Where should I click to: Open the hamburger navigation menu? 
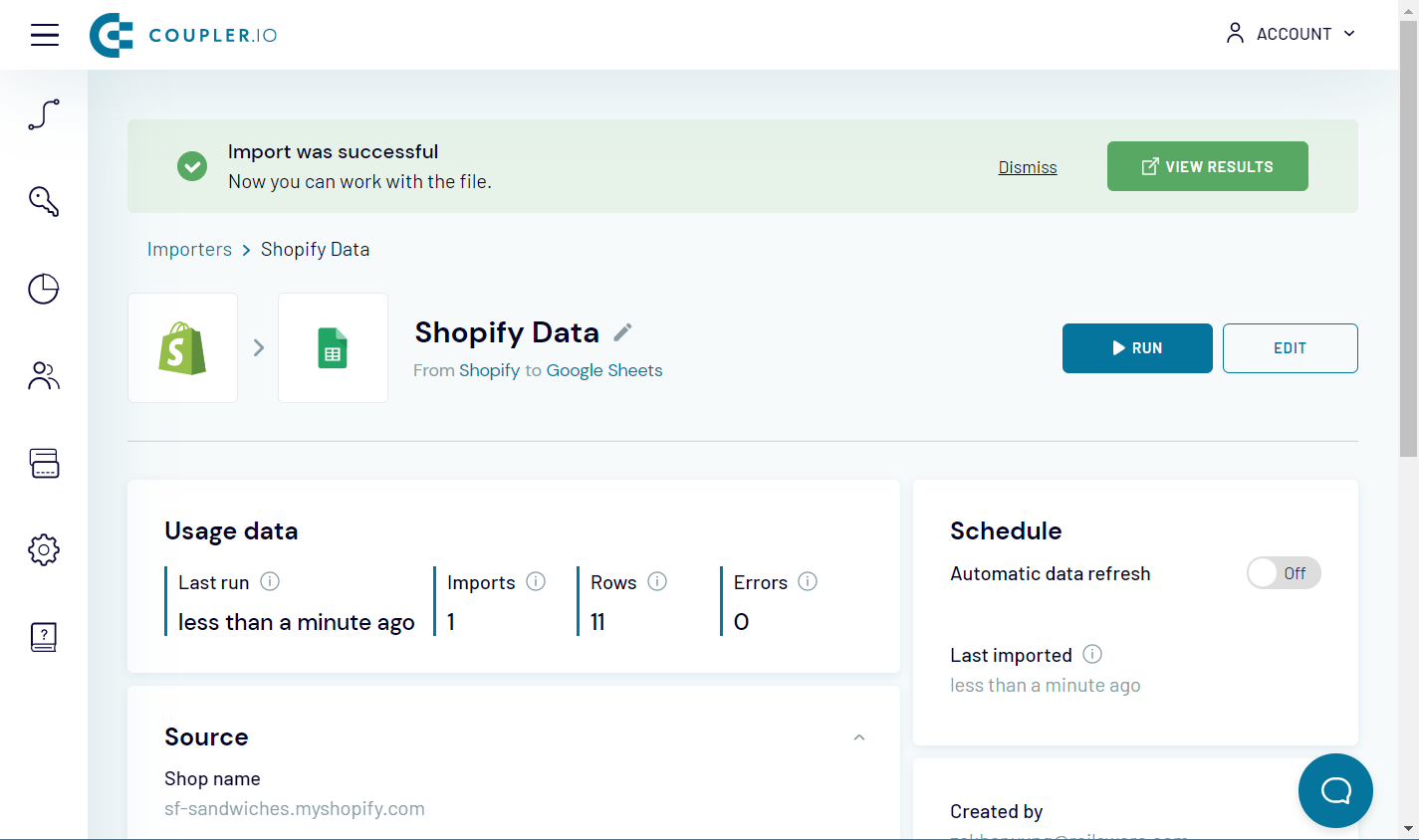tap(44, 34)
